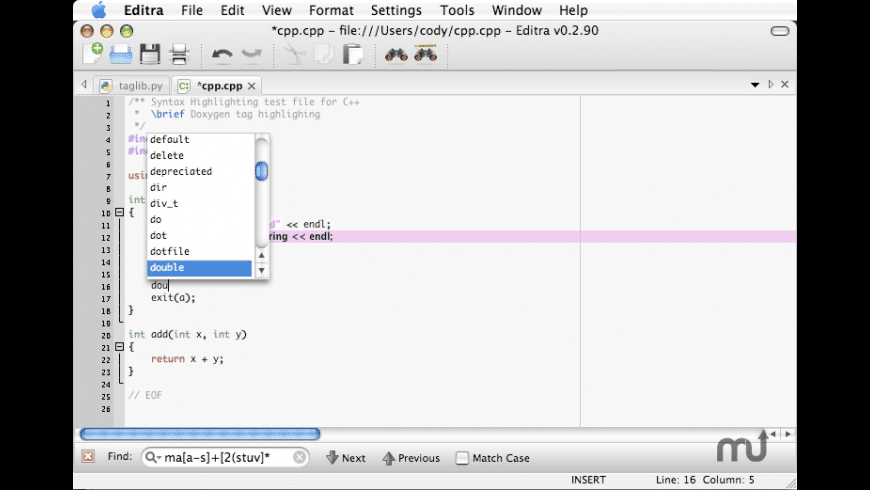Open the Format menu
The width and height of the screenshot is (870, 490).
331,10
